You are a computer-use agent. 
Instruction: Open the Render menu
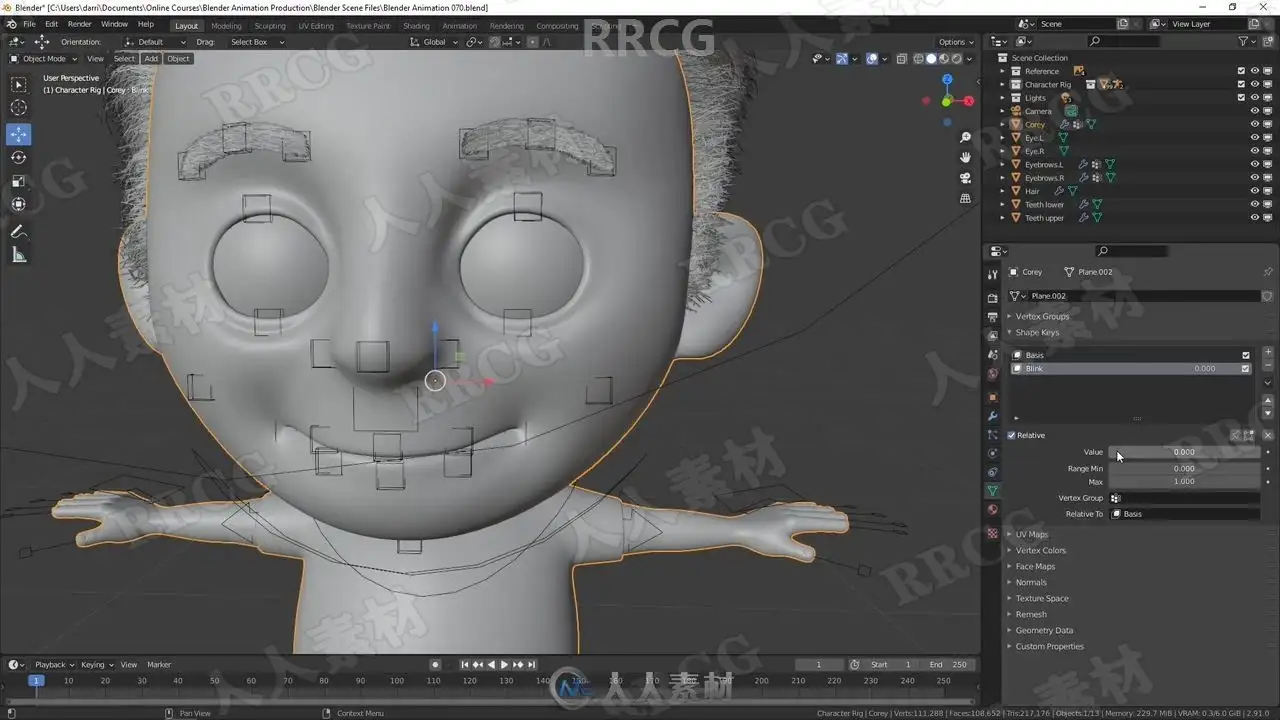click(80, 24)
